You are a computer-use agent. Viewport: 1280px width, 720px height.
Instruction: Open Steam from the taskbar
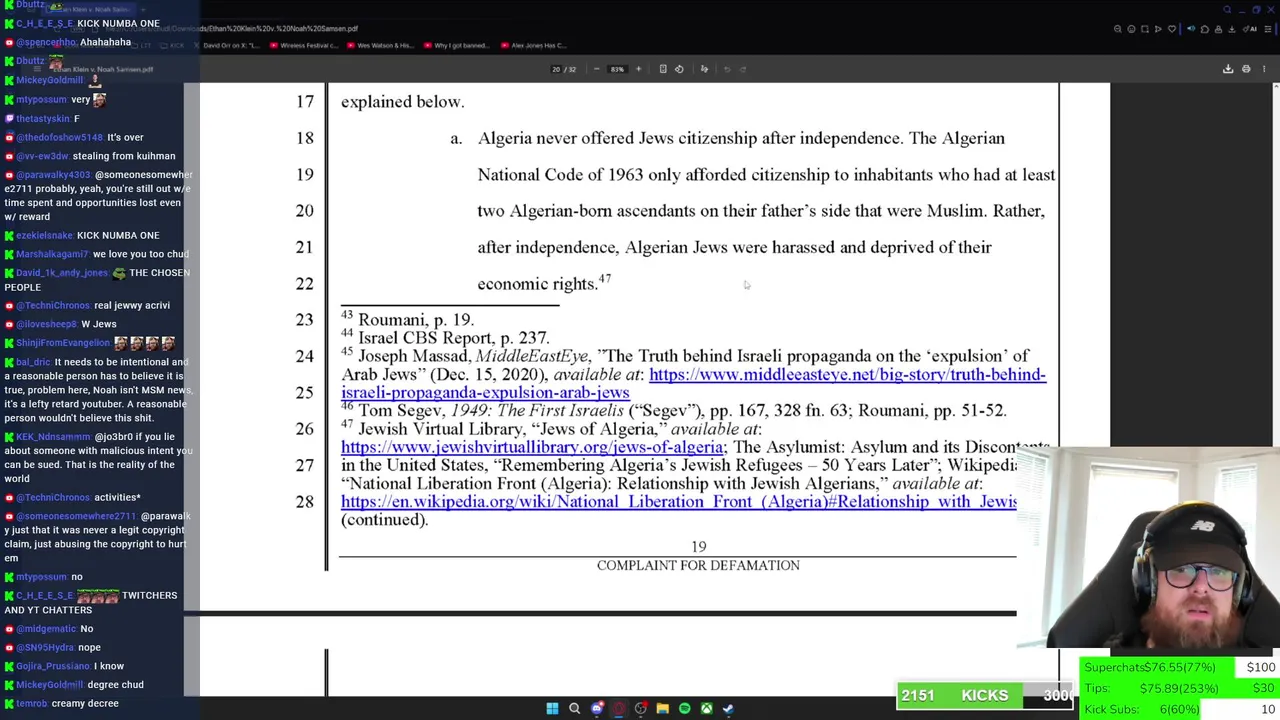pyautogui.click(x=729, y=708)
